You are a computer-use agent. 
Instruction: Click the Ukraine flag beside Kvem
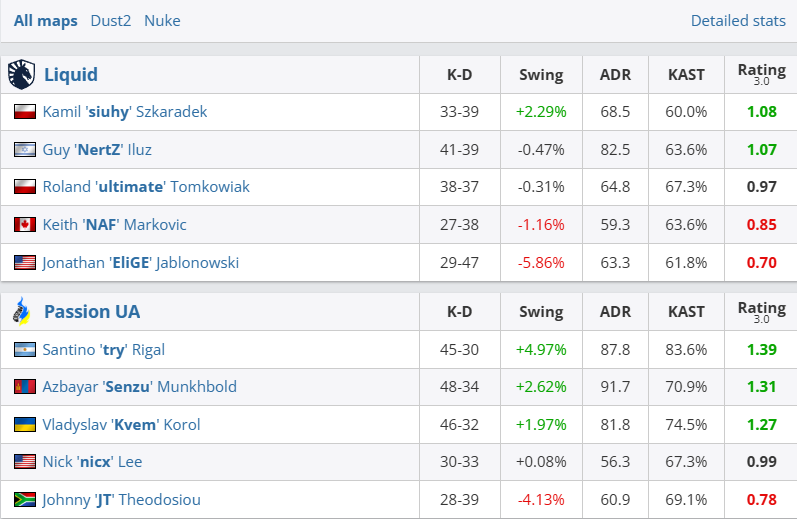pos(25,425)
